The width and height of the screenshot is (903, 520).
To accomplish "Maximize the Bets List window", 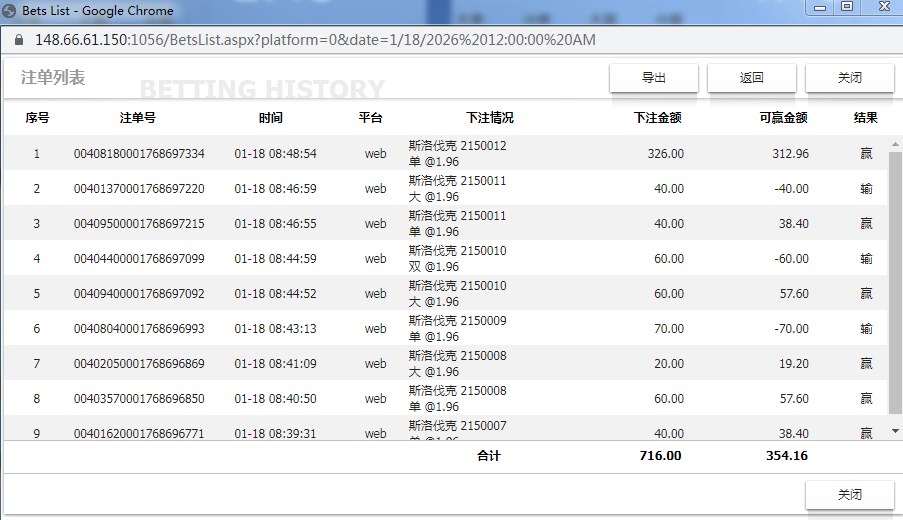I will pos(847,7).
